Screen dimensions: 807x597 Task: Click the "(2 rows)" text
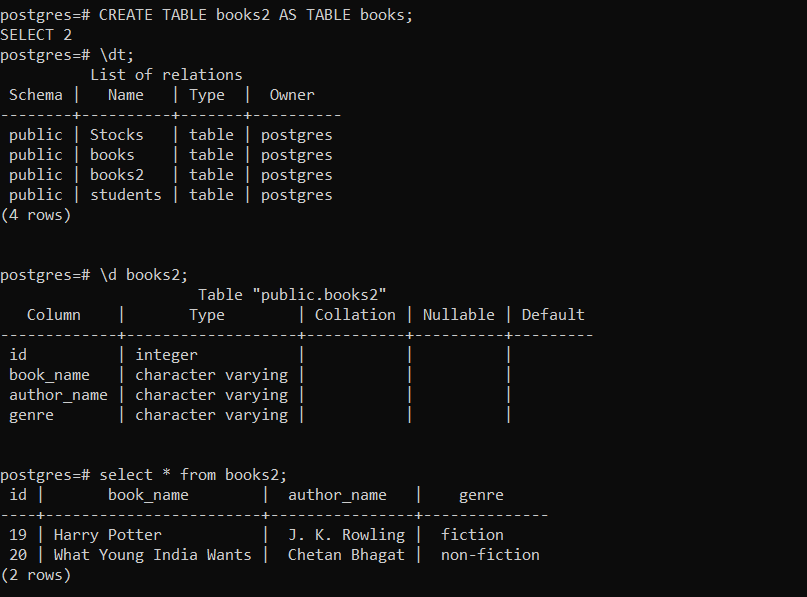click(x=36, y=575)
